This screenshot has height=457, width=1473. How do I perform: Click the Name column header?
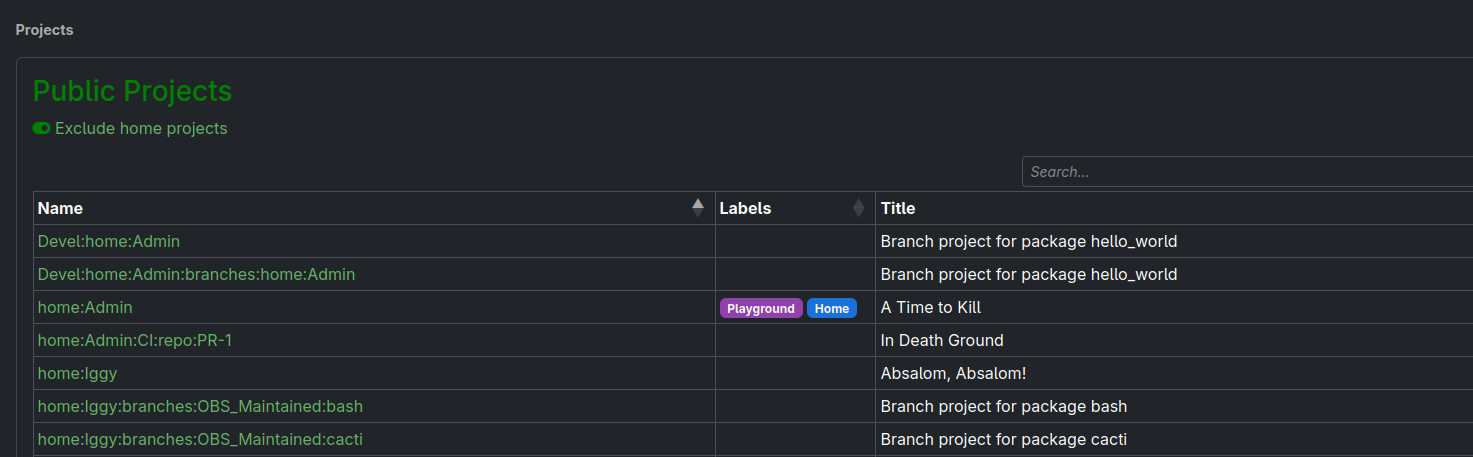[60, 208]
